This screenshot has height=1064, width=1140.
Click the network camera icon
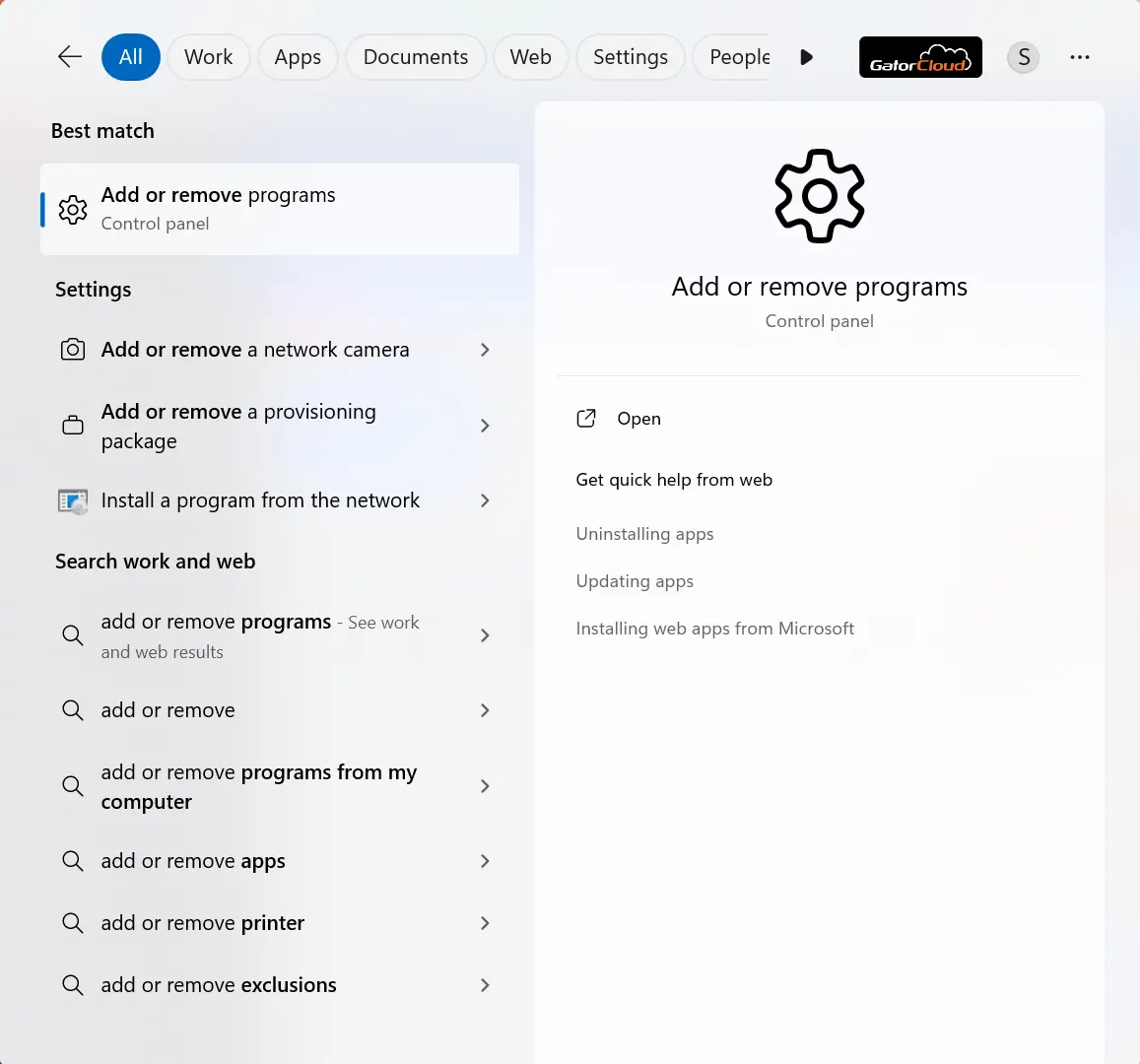[73, 350]
